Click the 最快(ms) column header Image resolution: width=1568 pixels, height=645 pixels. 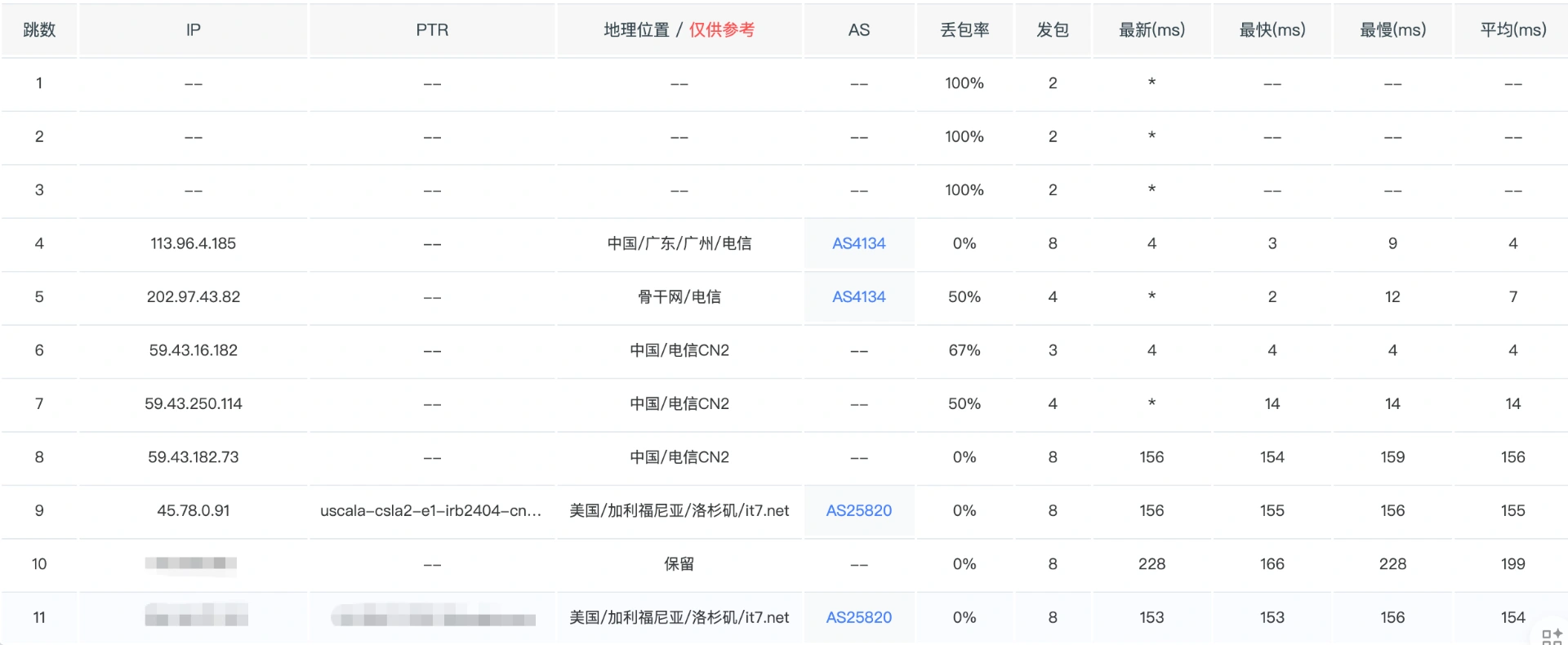click(x=1272, y=30)
